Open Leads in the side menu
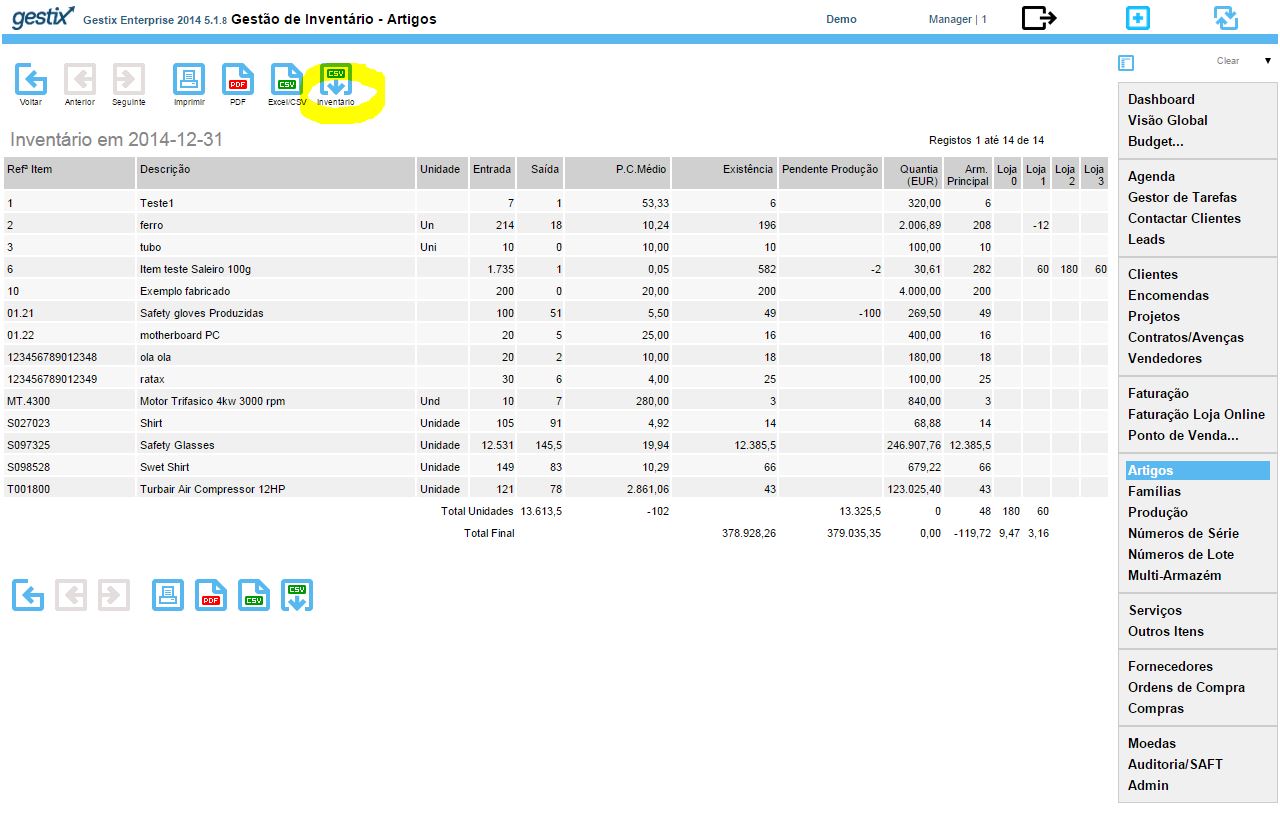 coord(1146,239)
